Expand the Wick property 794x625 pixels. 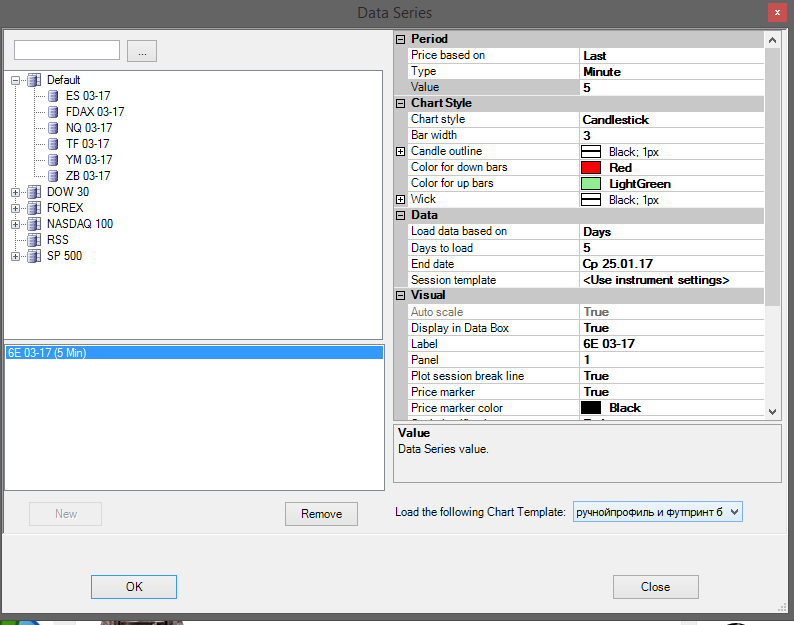click(x=401, y=200)
